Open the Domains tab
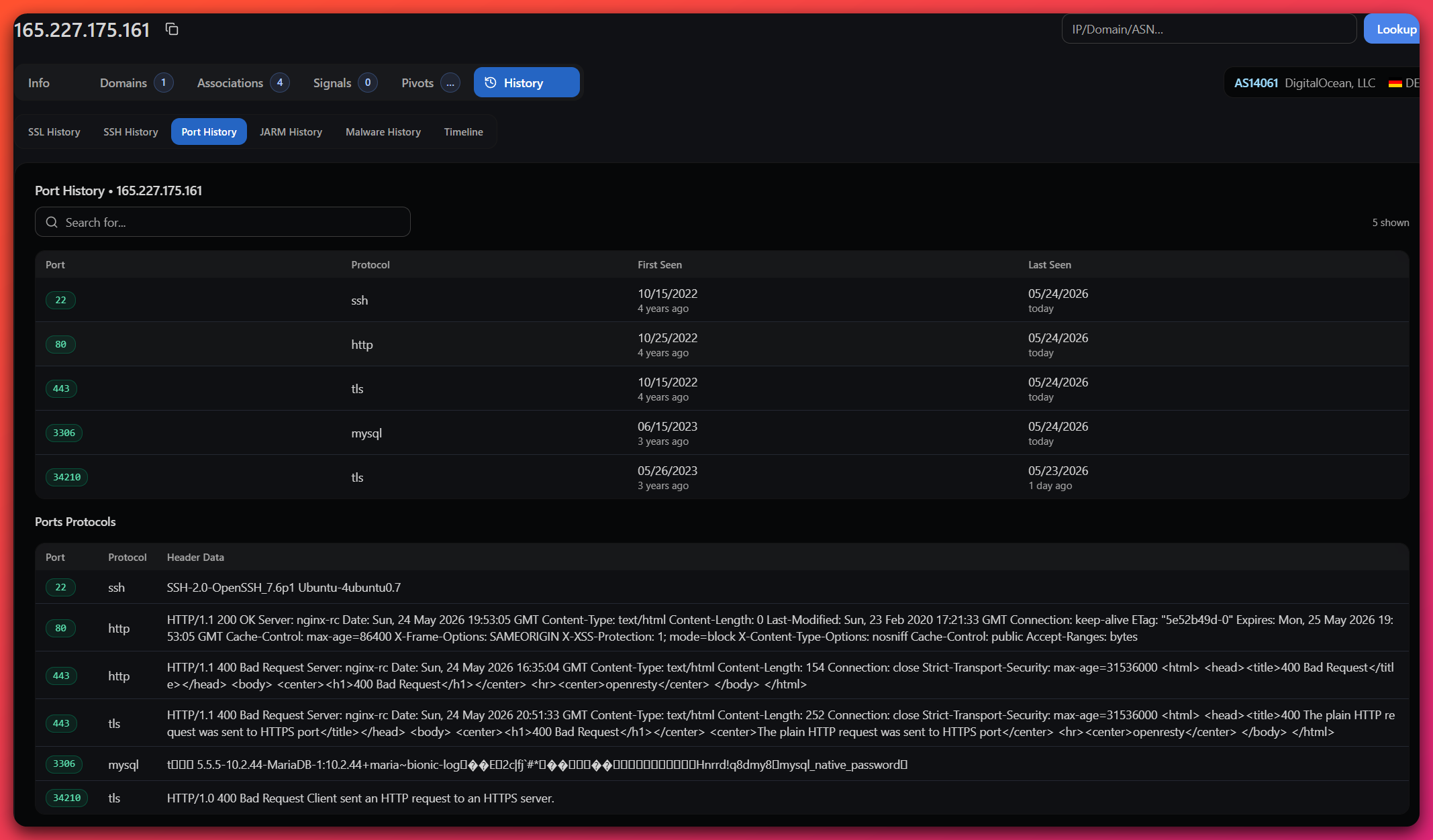1433x840 pixels. [136, 83]
